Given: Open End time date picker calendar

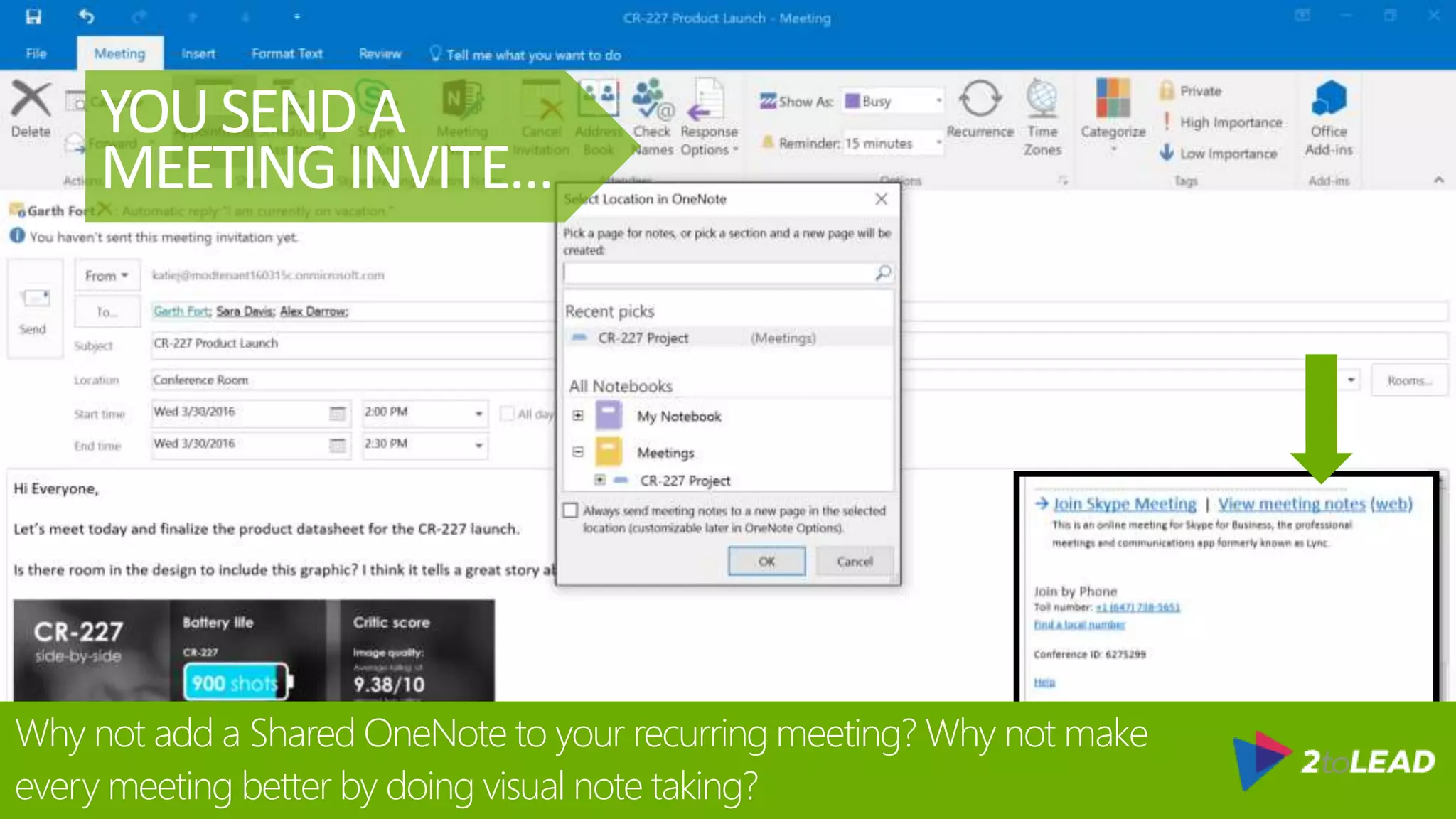Looking at the screenshot, I should coord(338,445).
